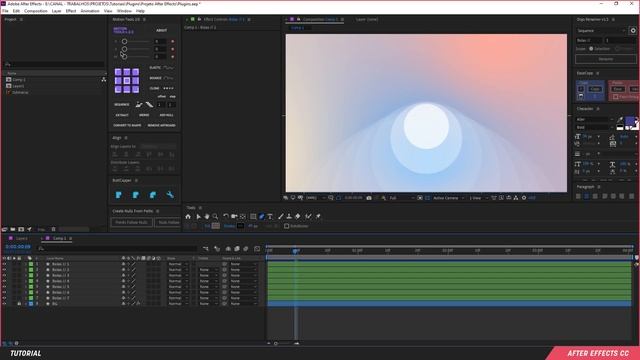
Task: Hide the BG layer eye
Action: pos(4,304)
